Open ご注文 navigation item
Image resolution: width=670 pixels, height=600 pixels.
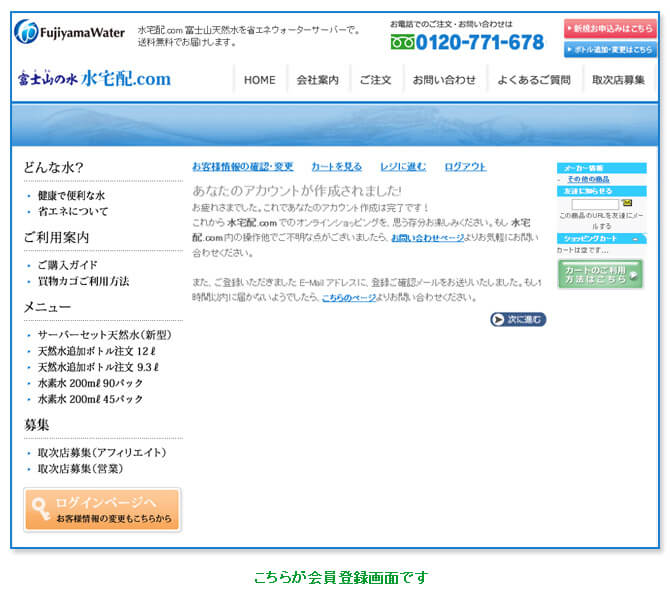(375, 80)
